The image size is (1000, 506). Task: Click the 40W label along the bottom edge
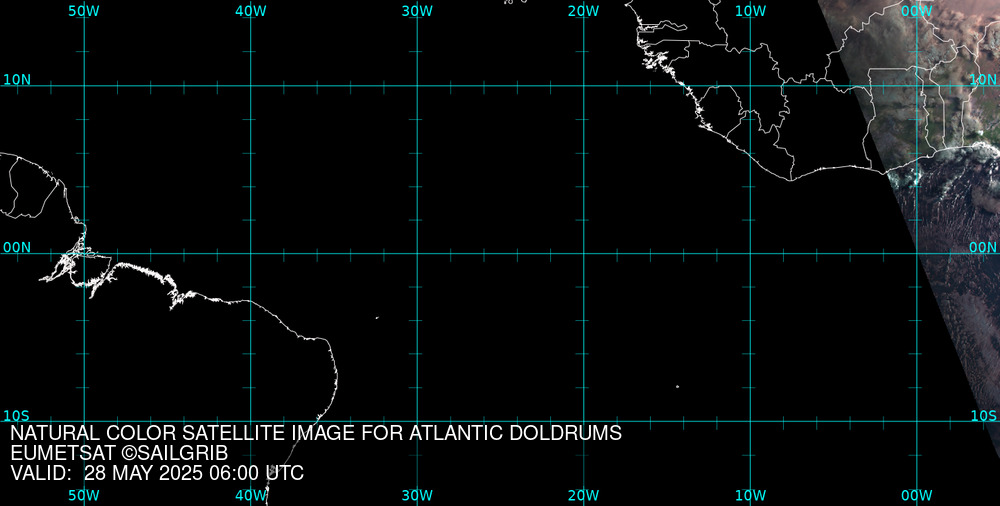[251, 495]
